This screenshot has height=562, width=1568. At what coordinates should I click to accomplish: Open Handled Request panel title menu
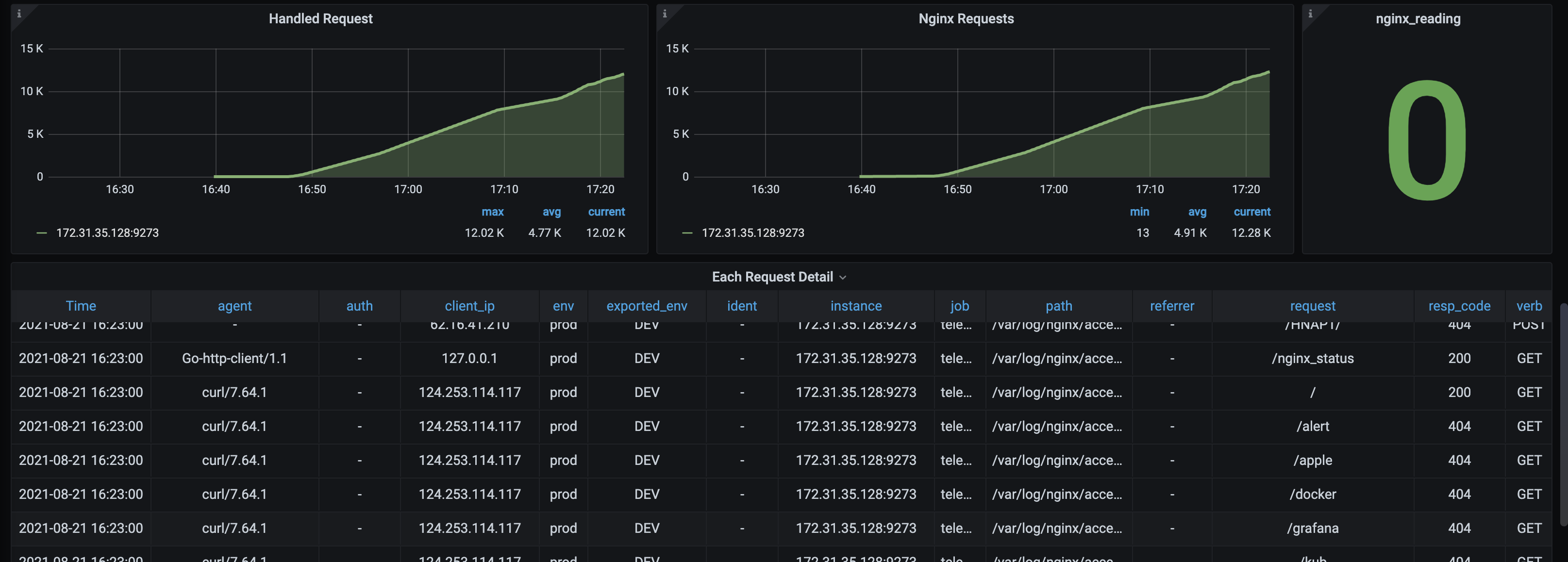320,19
